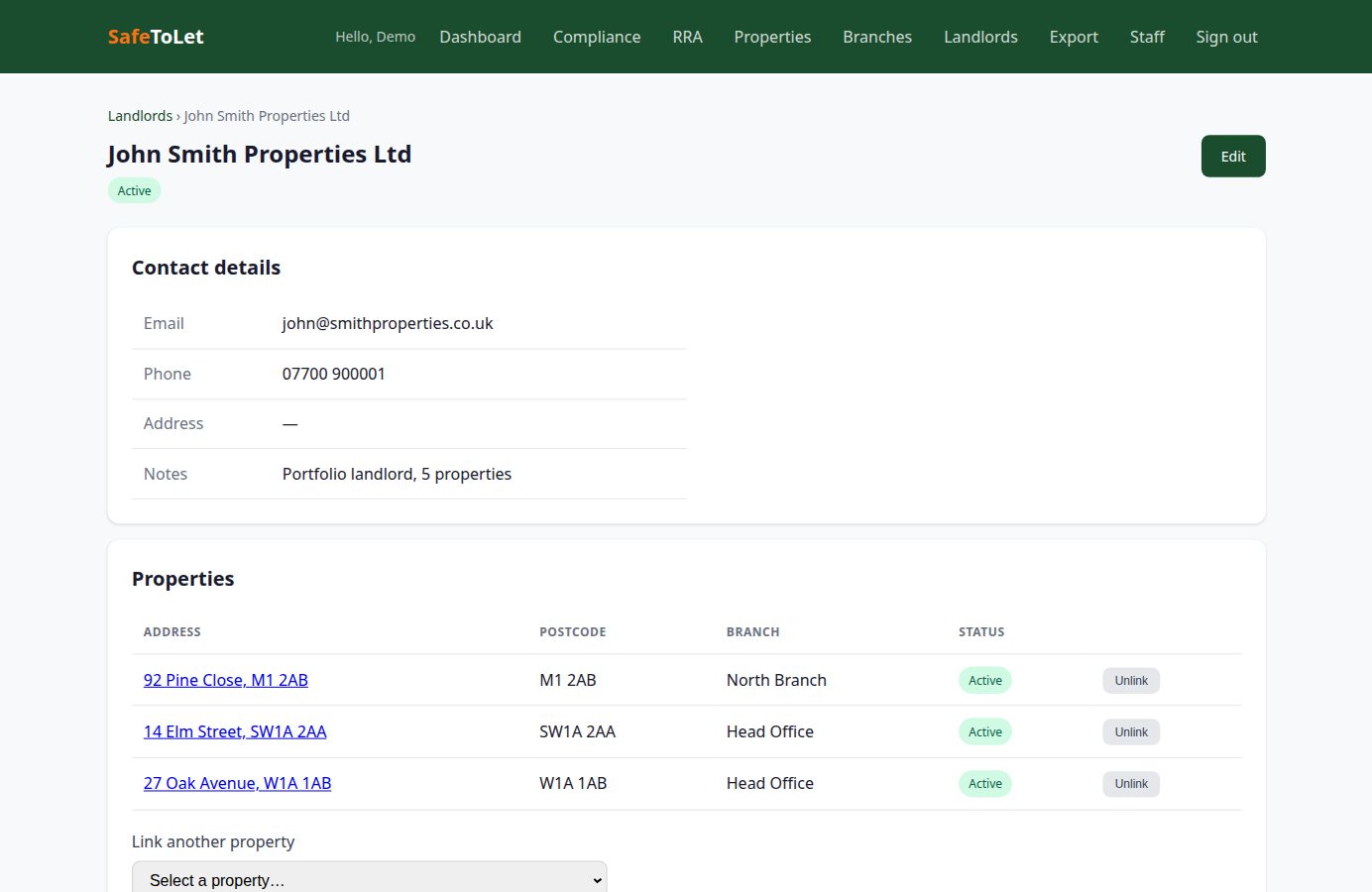
Task: Click the Active status for 92 Pine Close
Action: [x=984, y=680]
